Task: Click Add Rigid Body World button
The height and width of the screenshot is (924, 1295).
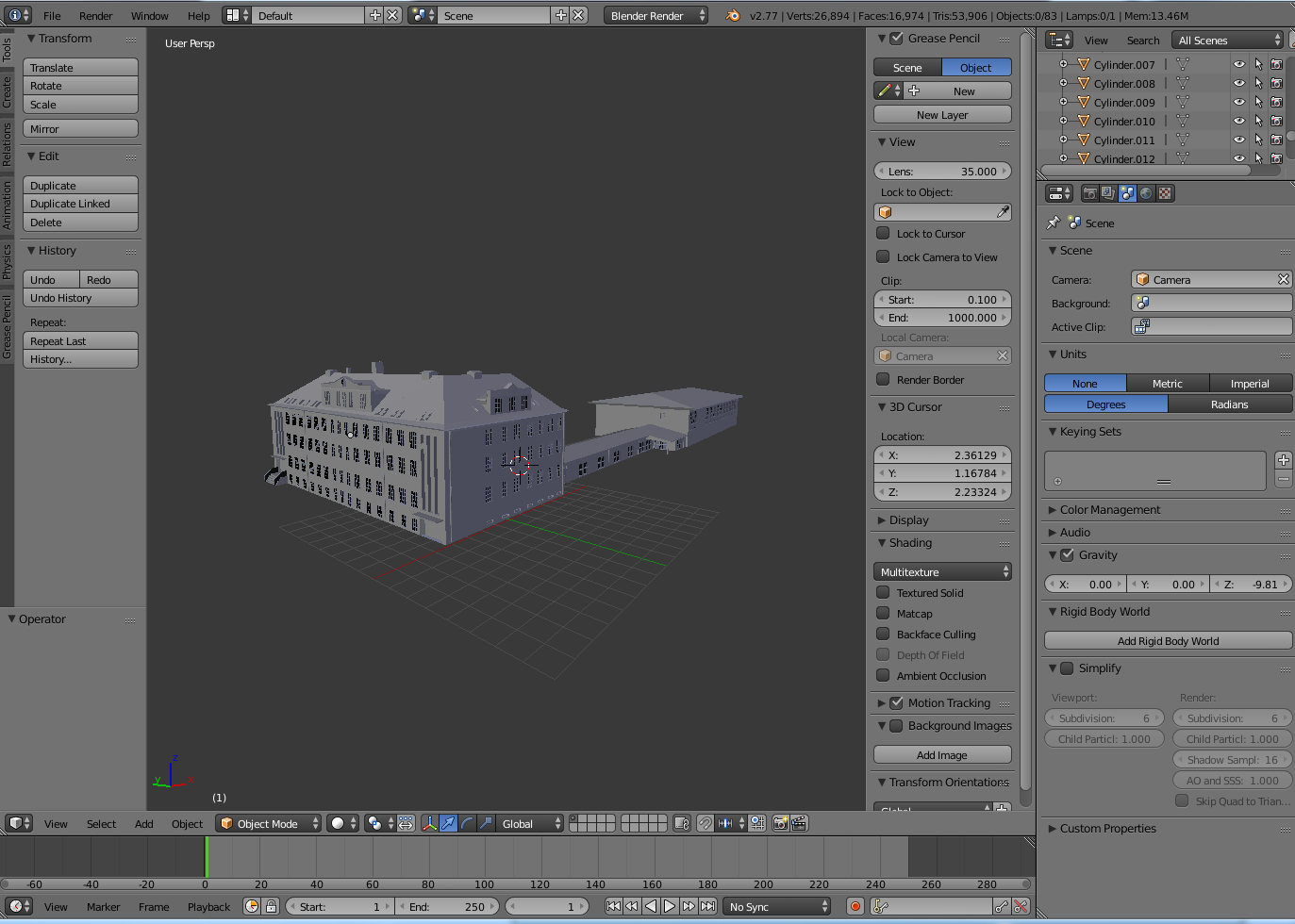Action: pos(1168,640)
